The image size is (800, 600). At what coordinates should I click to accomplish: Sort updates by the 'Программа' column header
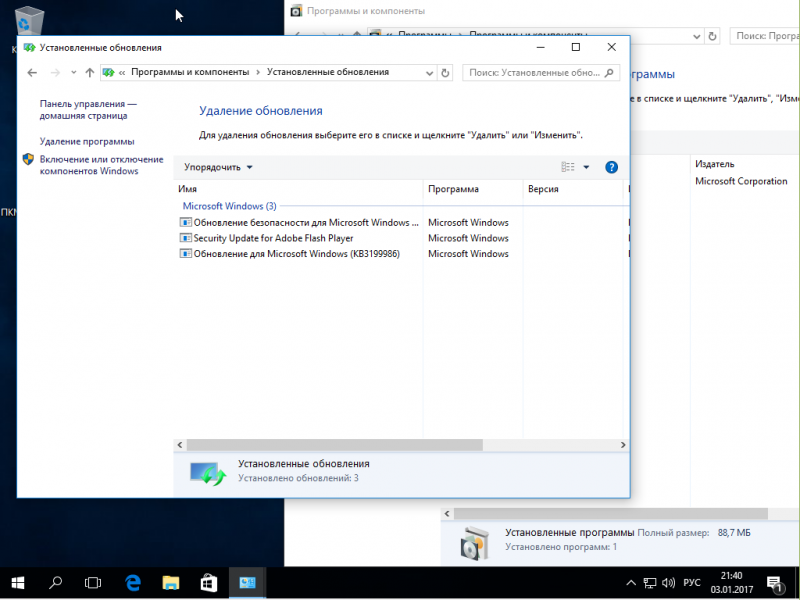pos(473,189)
